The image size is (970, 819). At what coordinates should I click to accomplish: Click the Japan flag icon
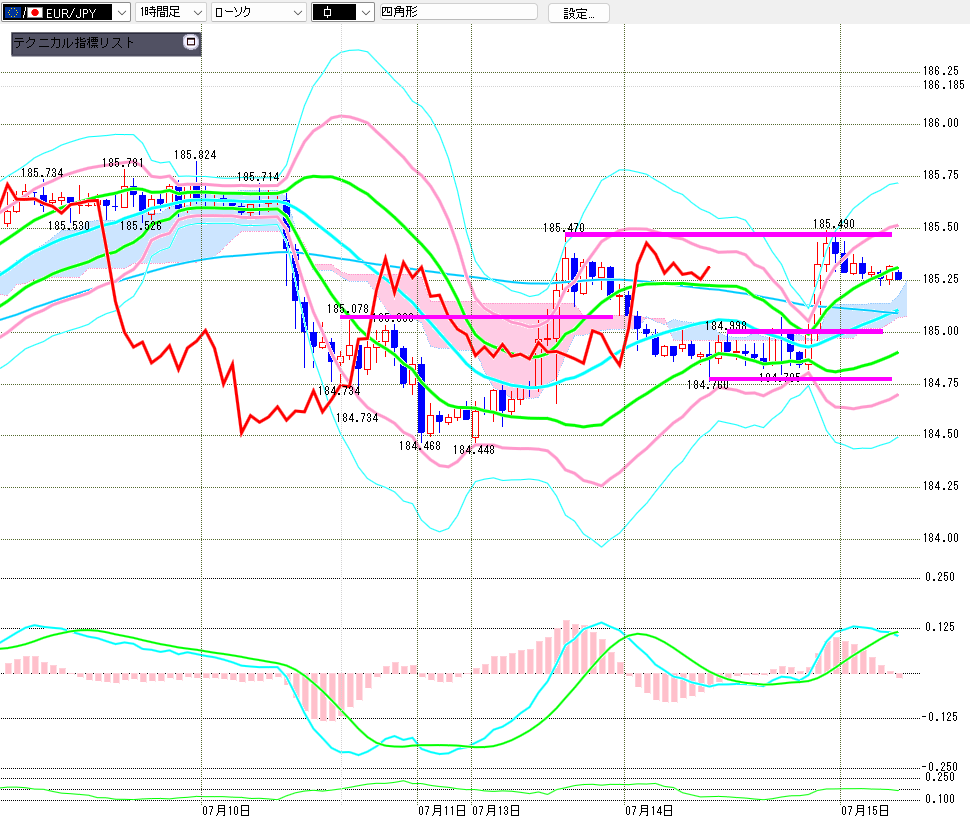point(34,12)
